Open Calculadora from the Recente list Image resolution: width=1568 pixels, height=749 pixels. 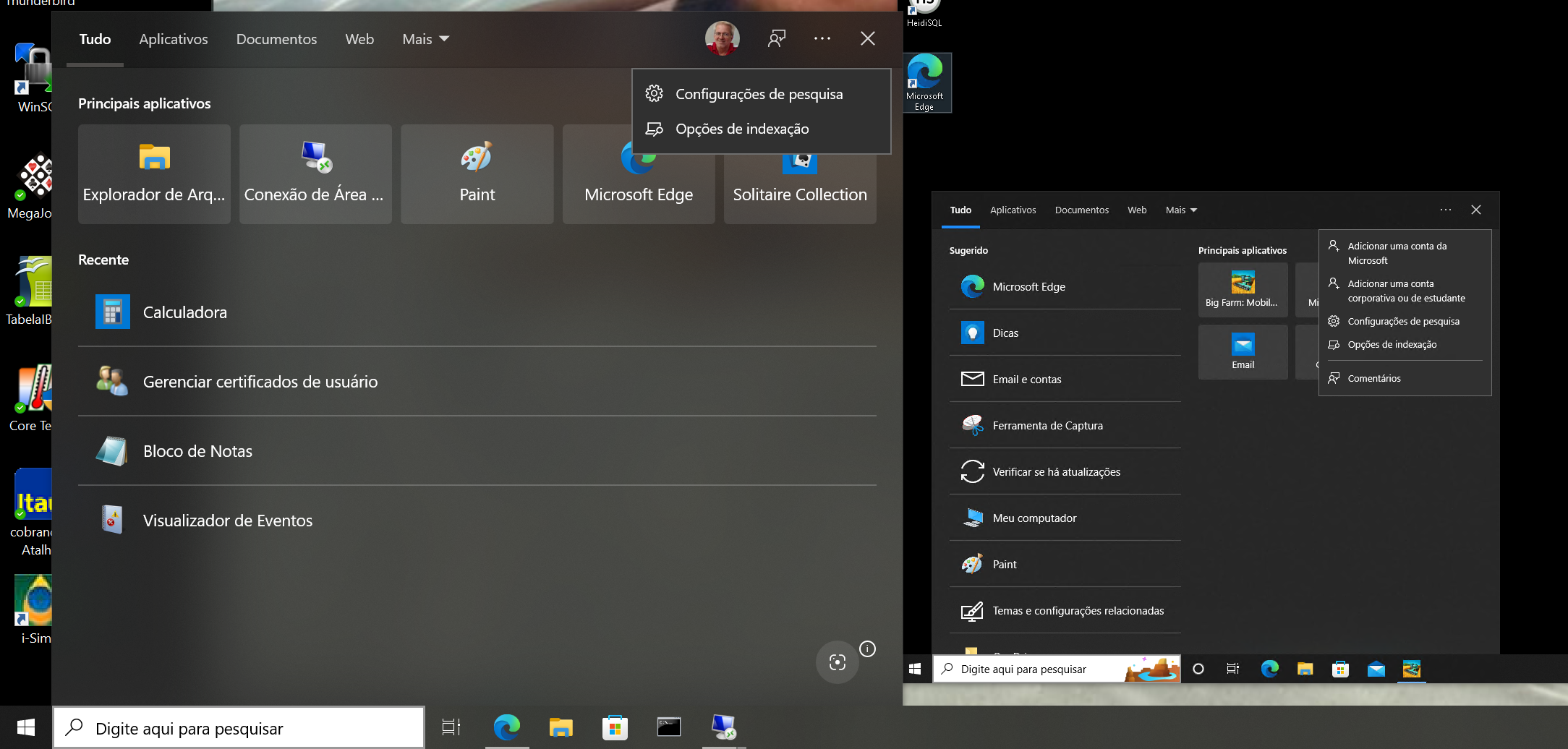pos(185,312)
